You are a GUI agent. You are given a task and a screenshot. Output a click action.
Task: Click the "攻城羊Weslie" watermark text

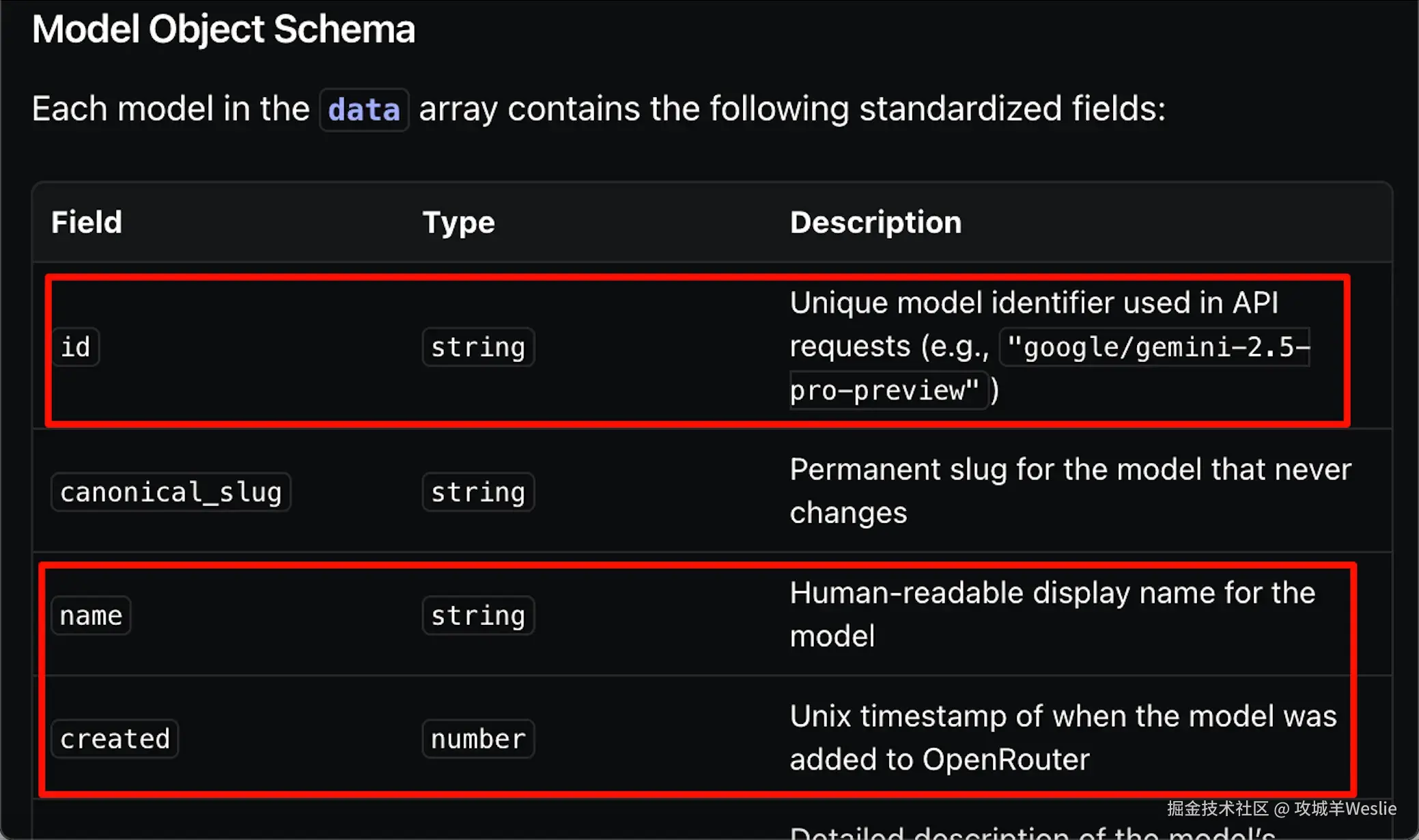(x=1345, y=809)
